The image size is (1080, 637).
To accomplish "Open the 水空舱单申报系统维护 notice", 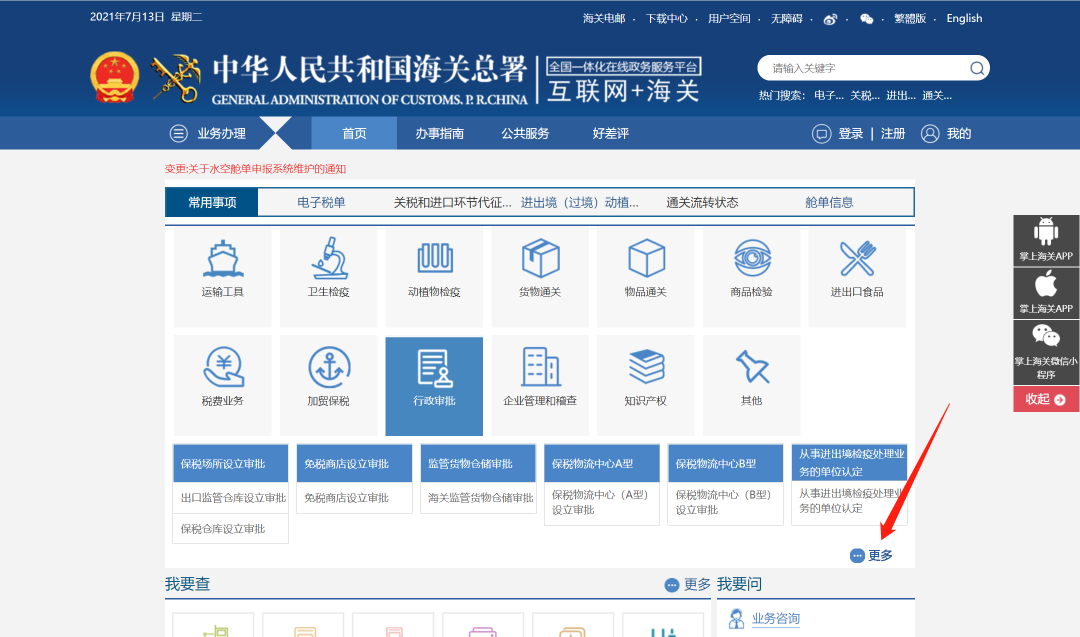I will tap(256, 169).
